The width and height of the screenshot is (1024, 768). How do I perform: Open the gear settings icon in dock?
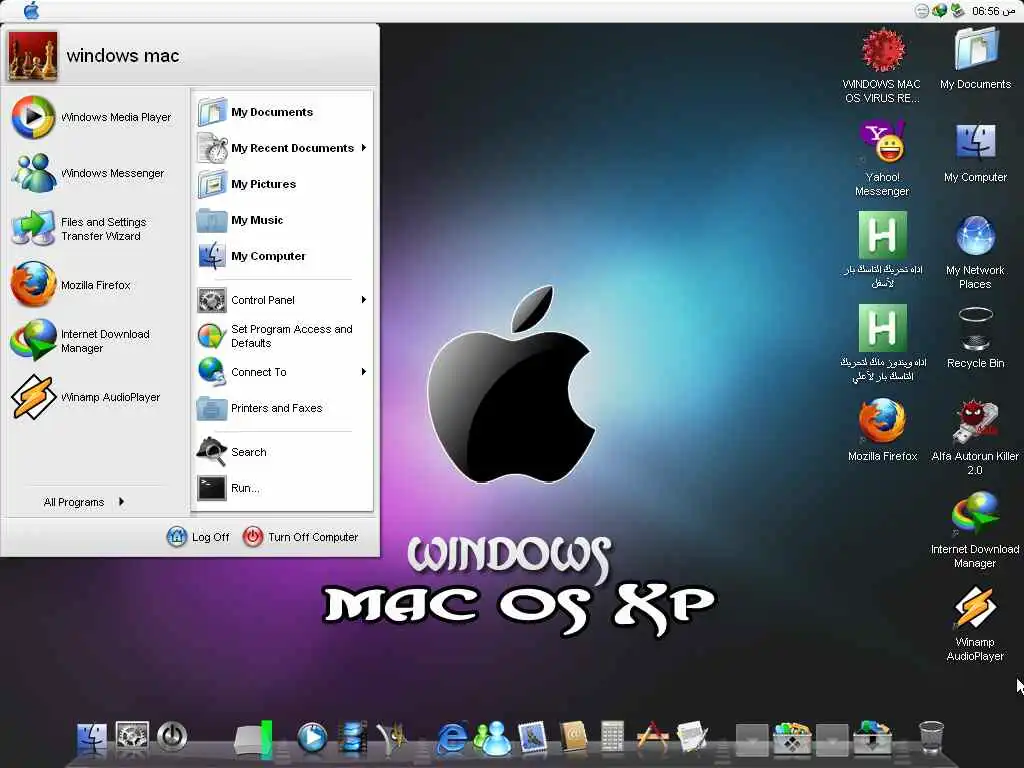(x=132, y=737)
